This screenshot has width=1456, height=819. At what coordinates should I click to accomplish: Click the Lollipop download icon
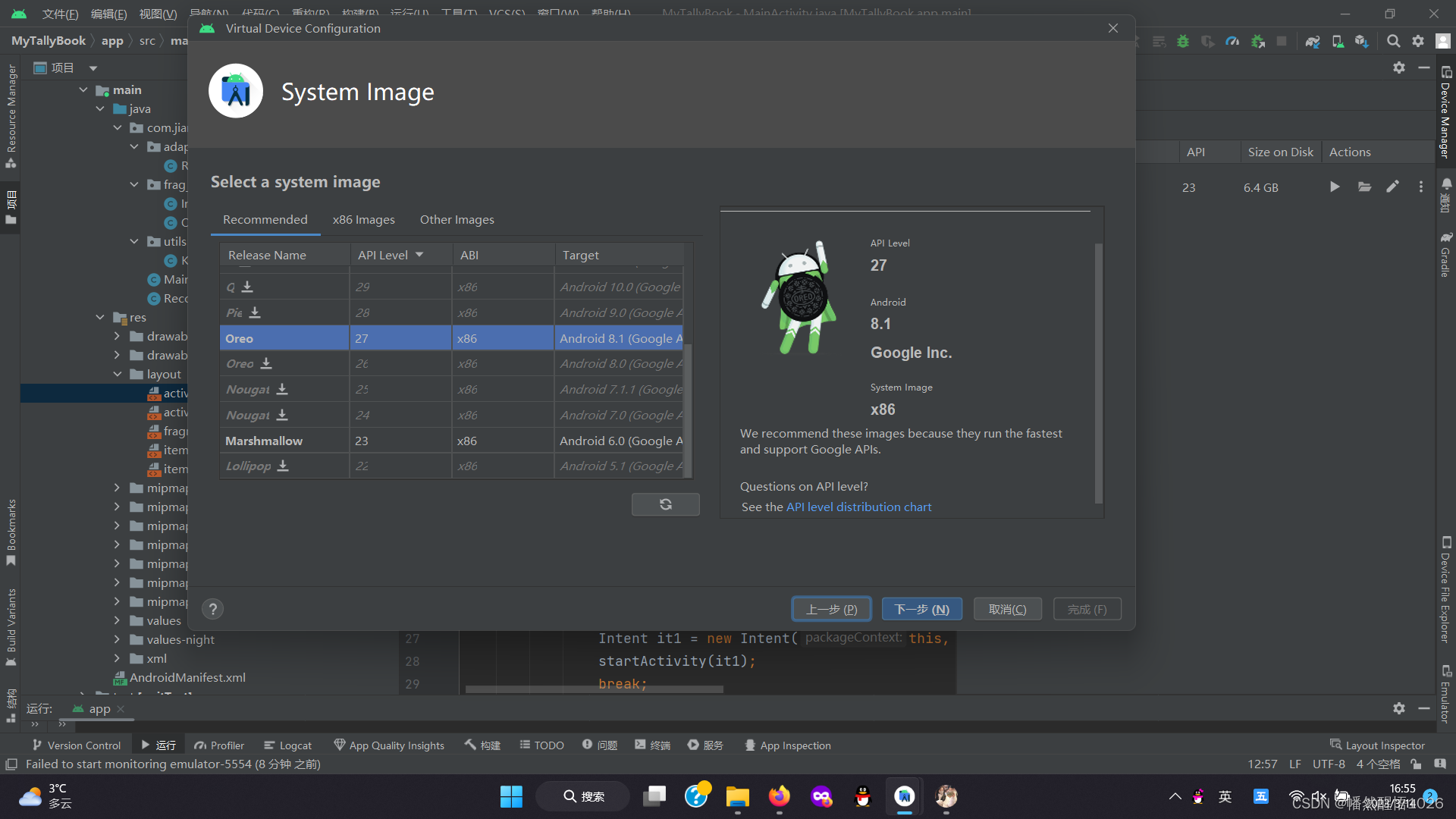click(283, 466)
